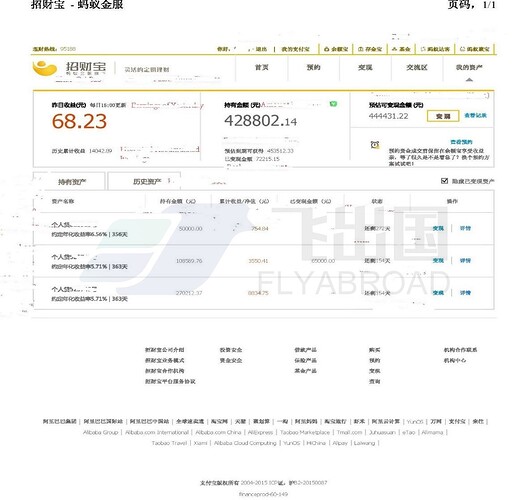
Task: Select the 6.56% | 356天 asset name
Action: click(x=74, y=225)
